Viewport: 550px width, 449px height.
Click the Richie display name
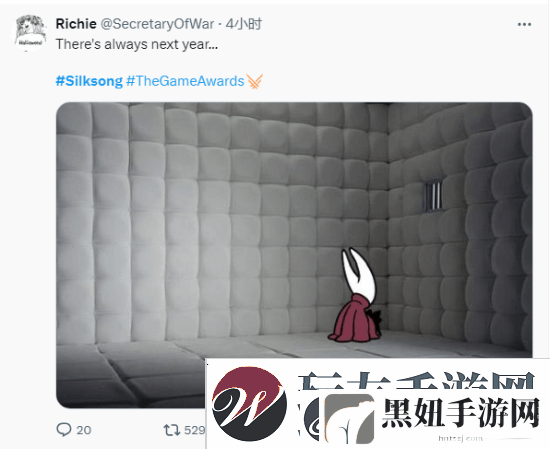pyautogui.click(x=76, y=24)
